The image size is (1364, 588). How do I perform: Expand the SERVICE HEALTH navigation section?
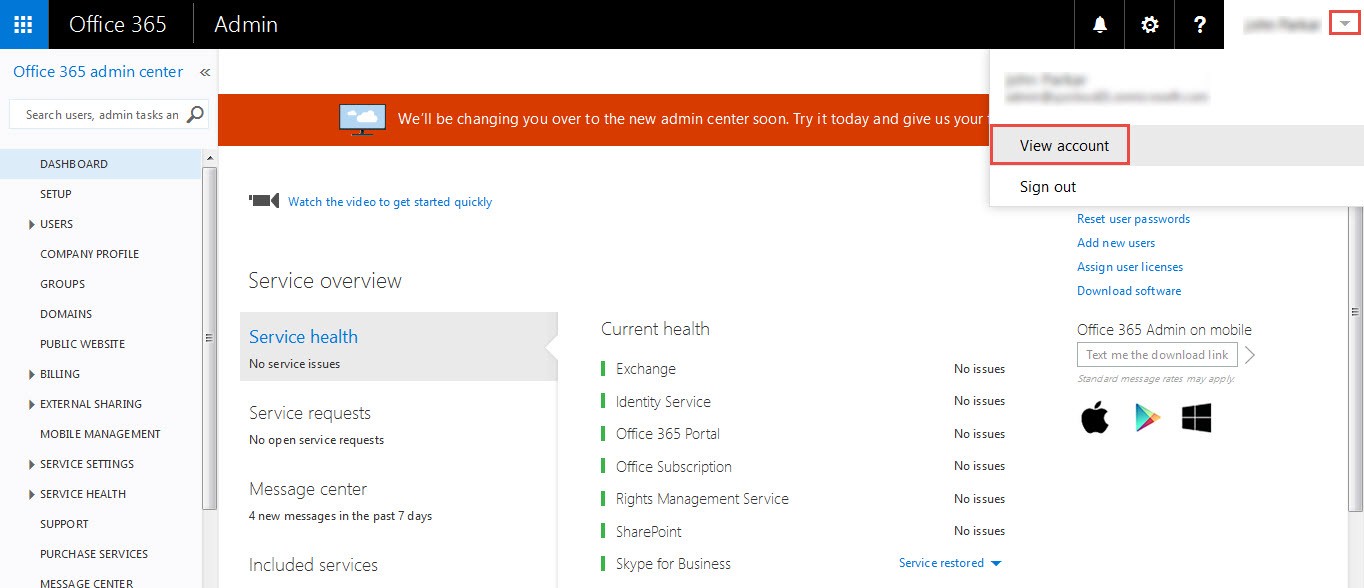[33, 494]
